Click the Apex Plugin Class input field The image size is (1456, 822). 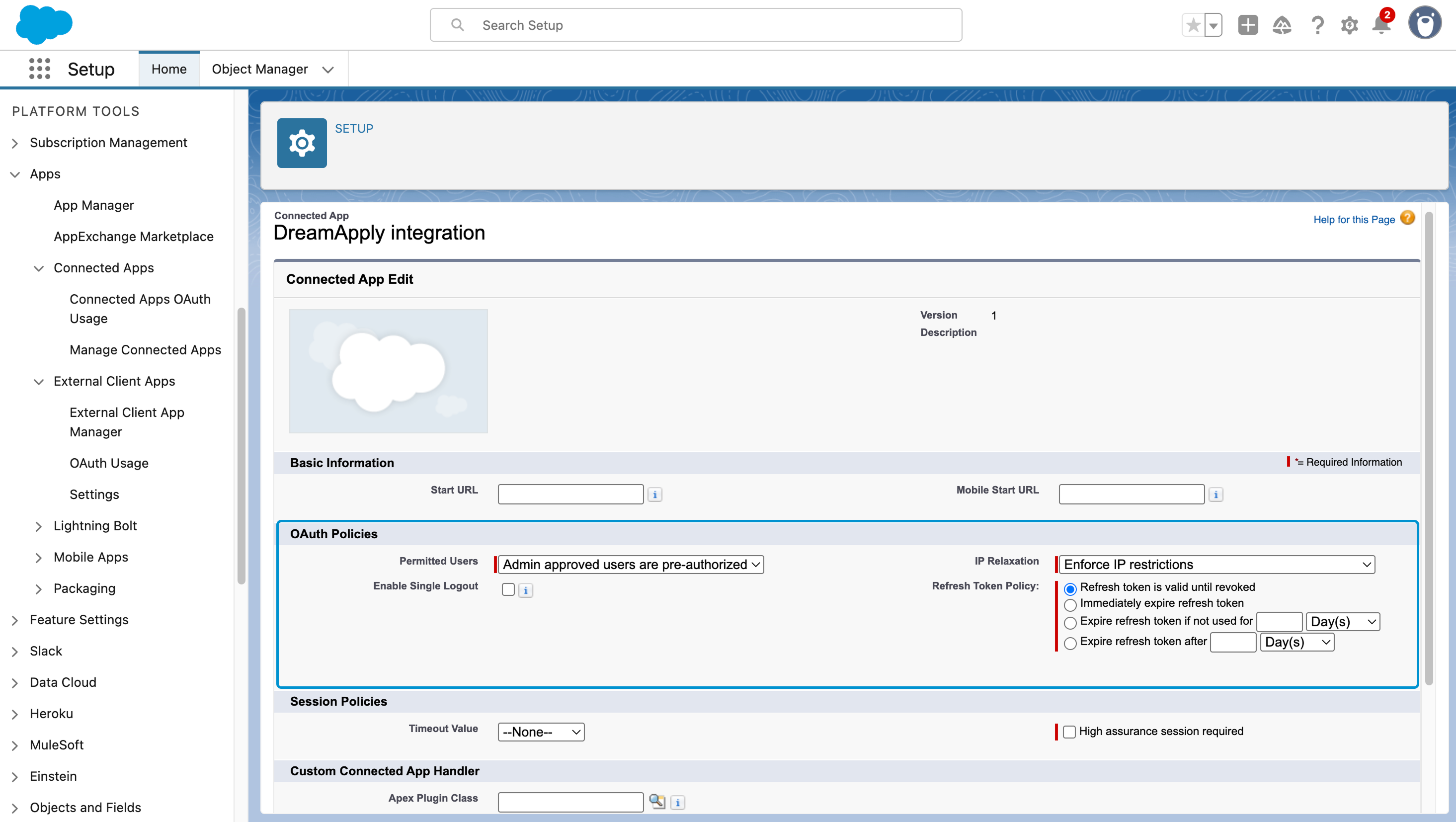[x=570, y=802]
